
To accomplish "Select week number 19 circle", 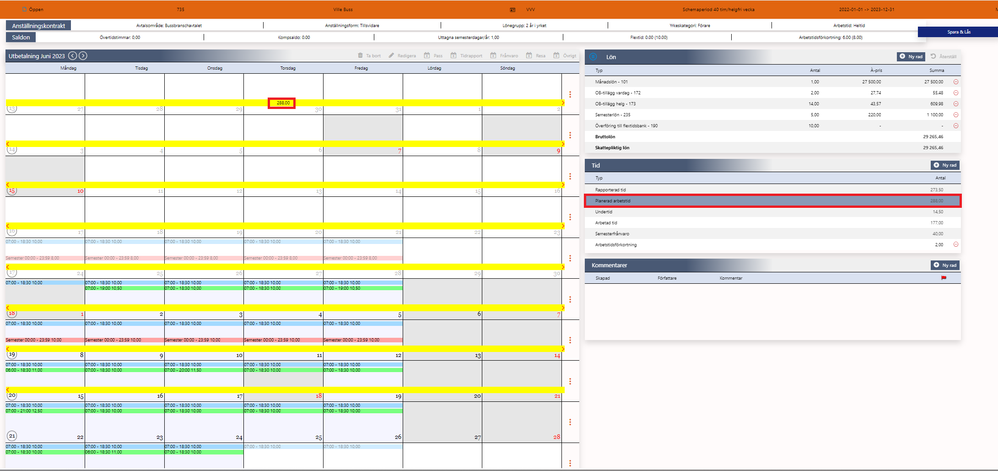I will click(x=11, y=354).
